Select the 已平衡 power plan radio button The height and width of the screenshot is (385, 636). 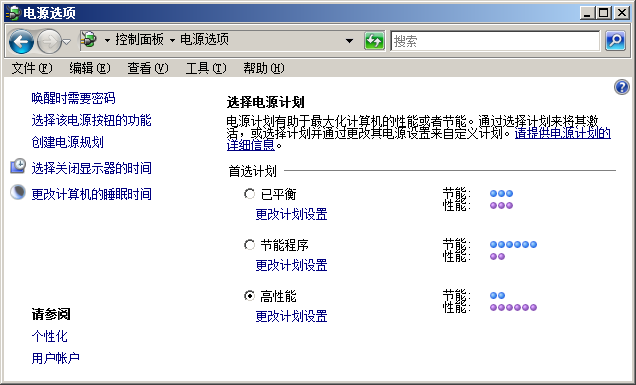[x=249, y=194]
